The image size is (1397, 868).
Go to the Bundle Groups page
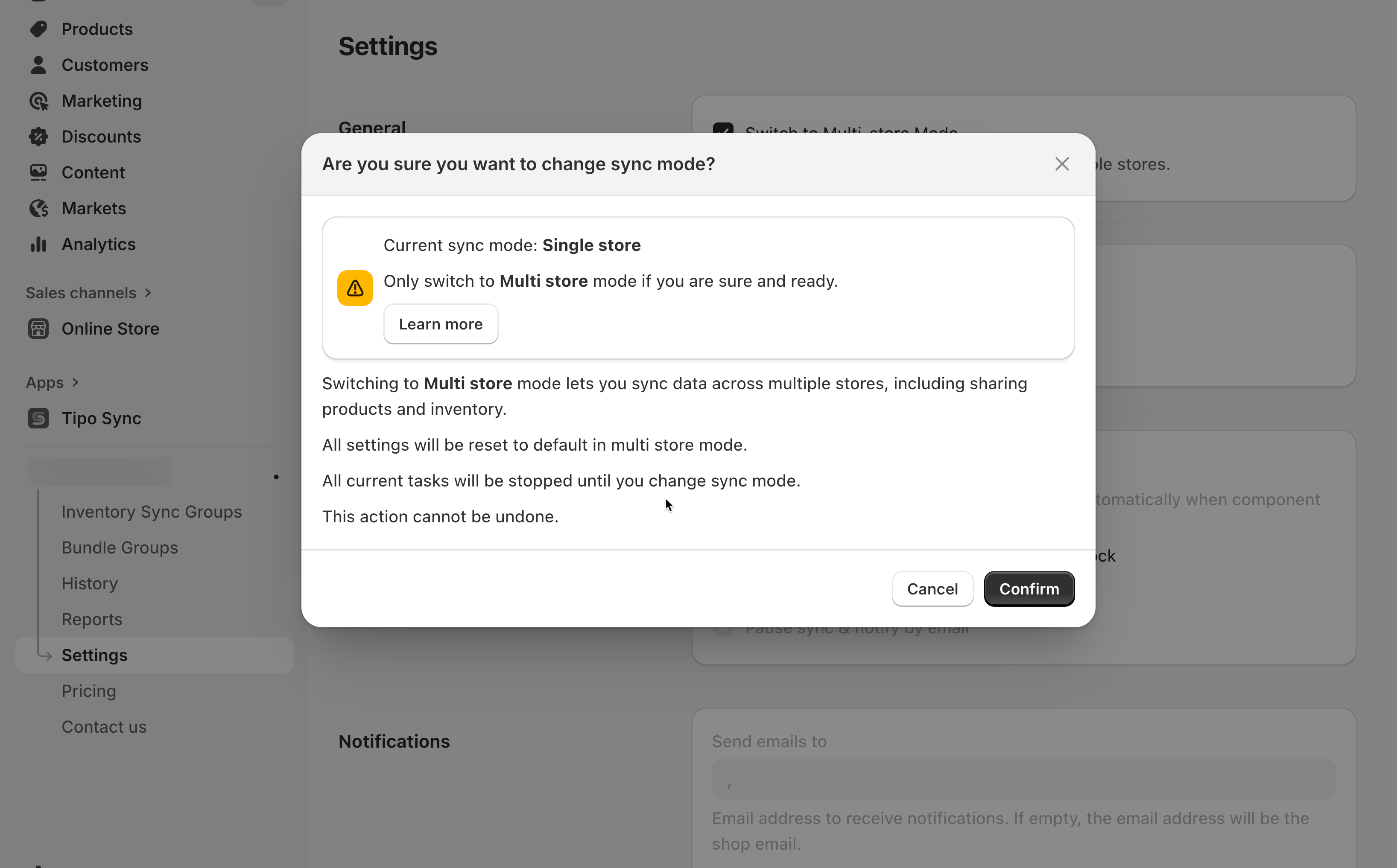coord(120,548)
